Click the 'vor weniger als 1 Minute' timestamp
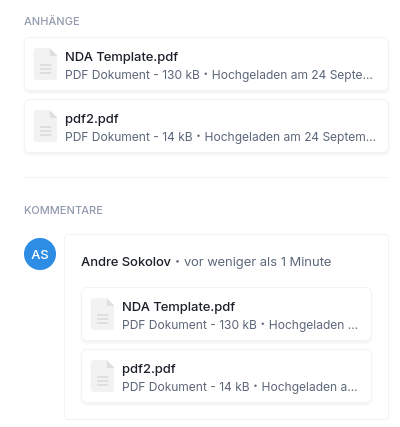 [x=258, y=262]
